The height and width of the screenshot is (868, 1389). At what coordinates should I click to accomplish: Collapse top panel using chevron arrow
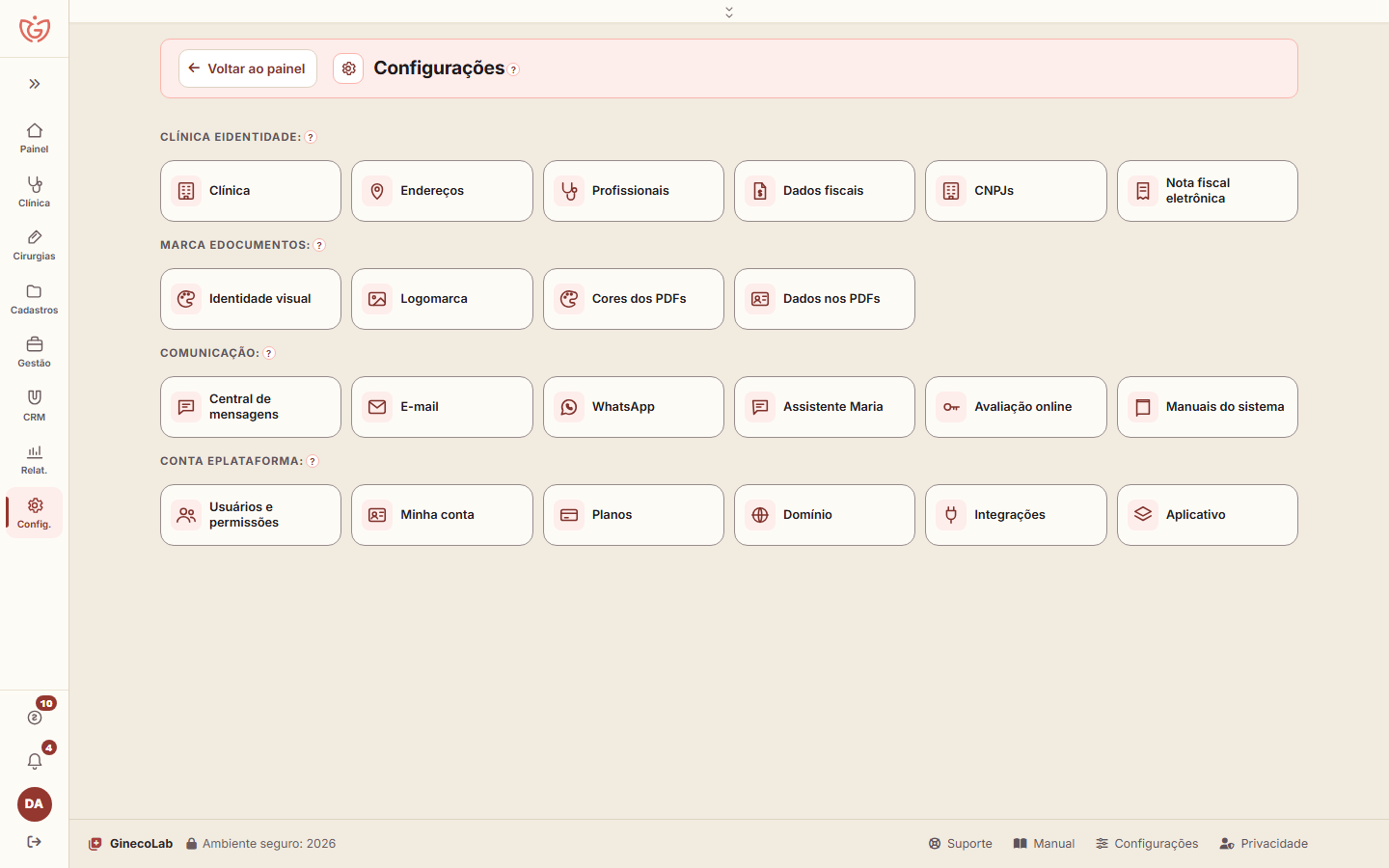pyautogui.click(x=729, y=12)
